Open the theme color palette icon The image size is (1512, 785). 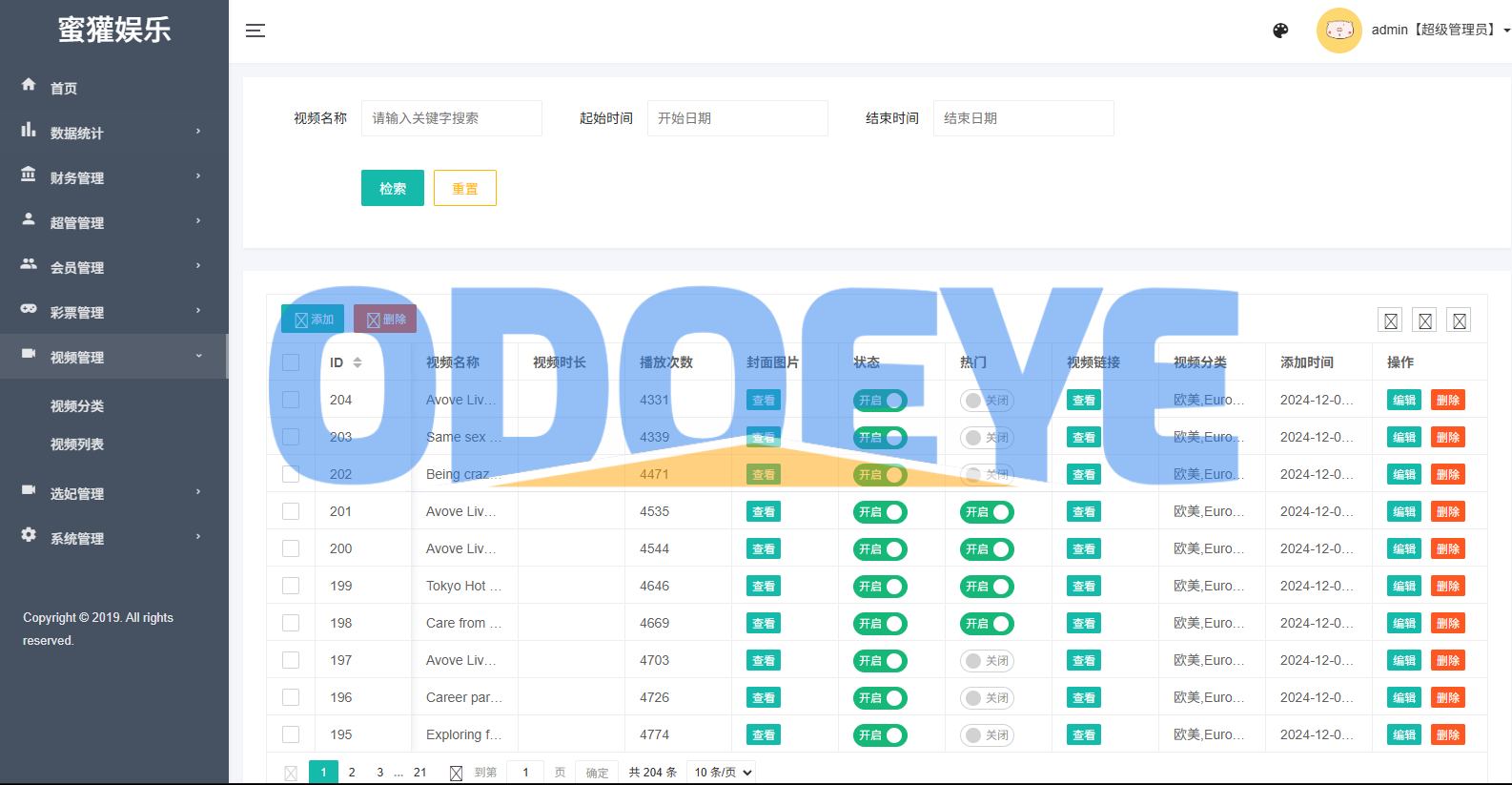[x=1280, y=31]
